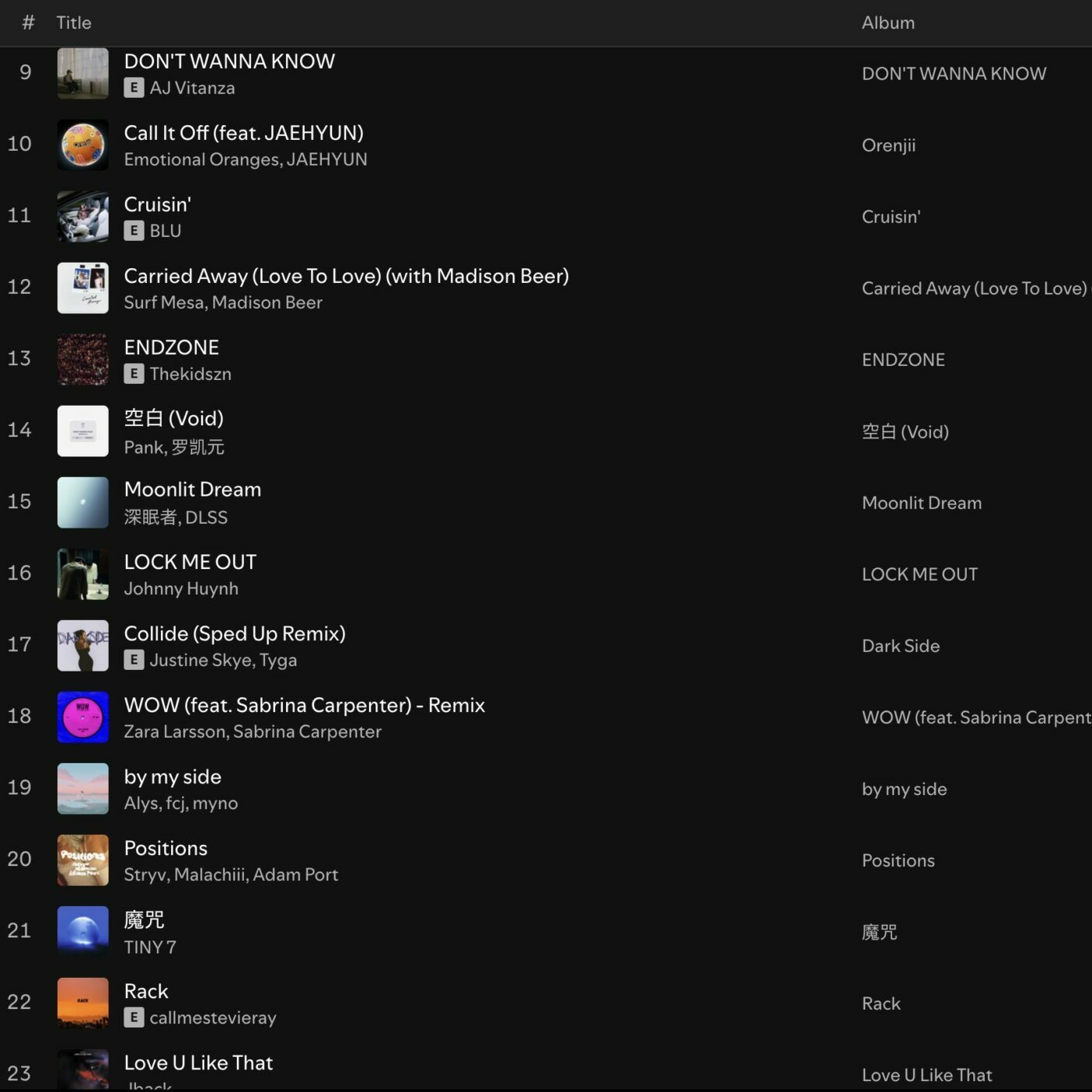Image resolution: width=1092 pixels, height=1092 pixels.
Task: Click the explicit badge next to AJ Vitanza
Action: [x=134, y=88]
